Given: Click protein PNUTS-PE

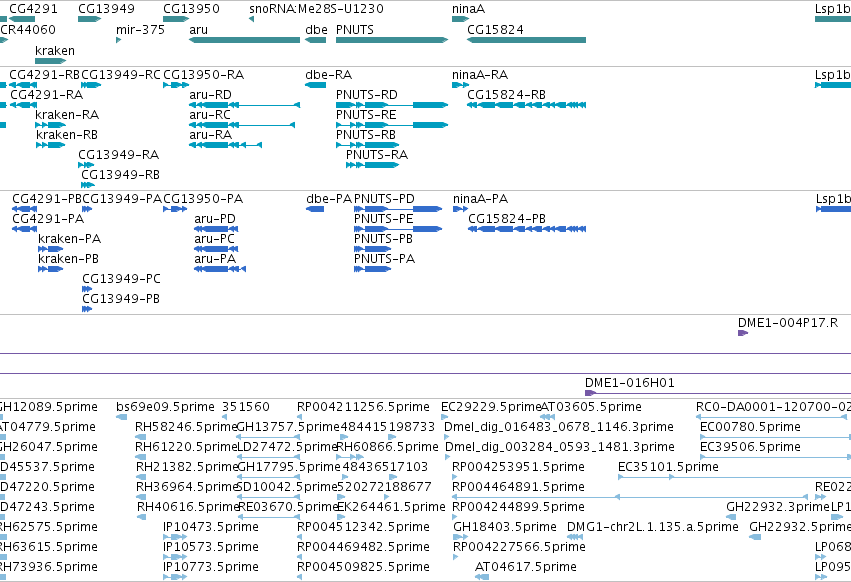Looking at the screenshot, I should [398, 229].
